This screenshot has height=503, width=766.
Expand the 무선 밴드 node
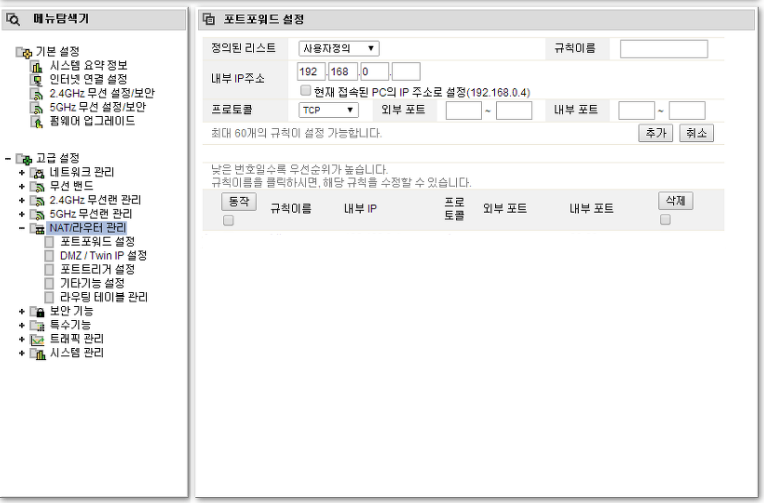(x=21, y=187)
